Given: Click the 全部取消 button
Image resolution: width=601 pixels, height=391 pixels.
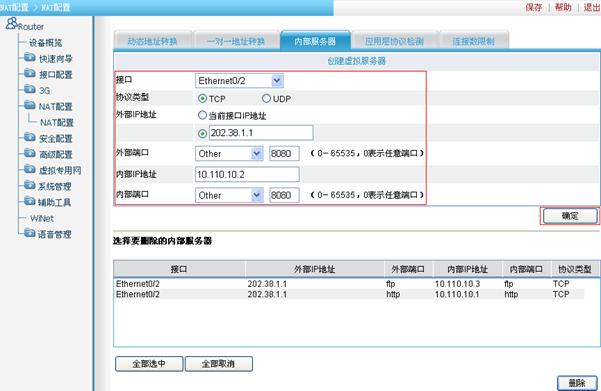Looking at the screenshot, I should 218,363.
